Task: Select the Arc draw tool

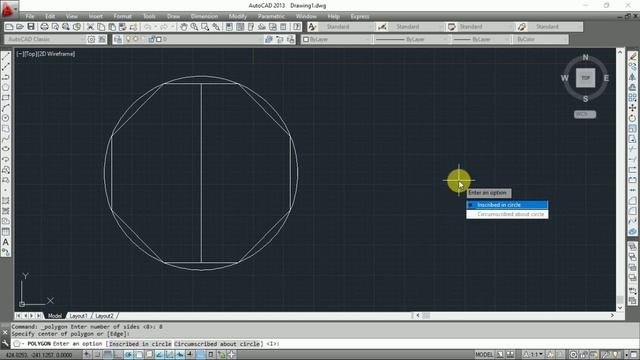Action: tap(6, 108)
